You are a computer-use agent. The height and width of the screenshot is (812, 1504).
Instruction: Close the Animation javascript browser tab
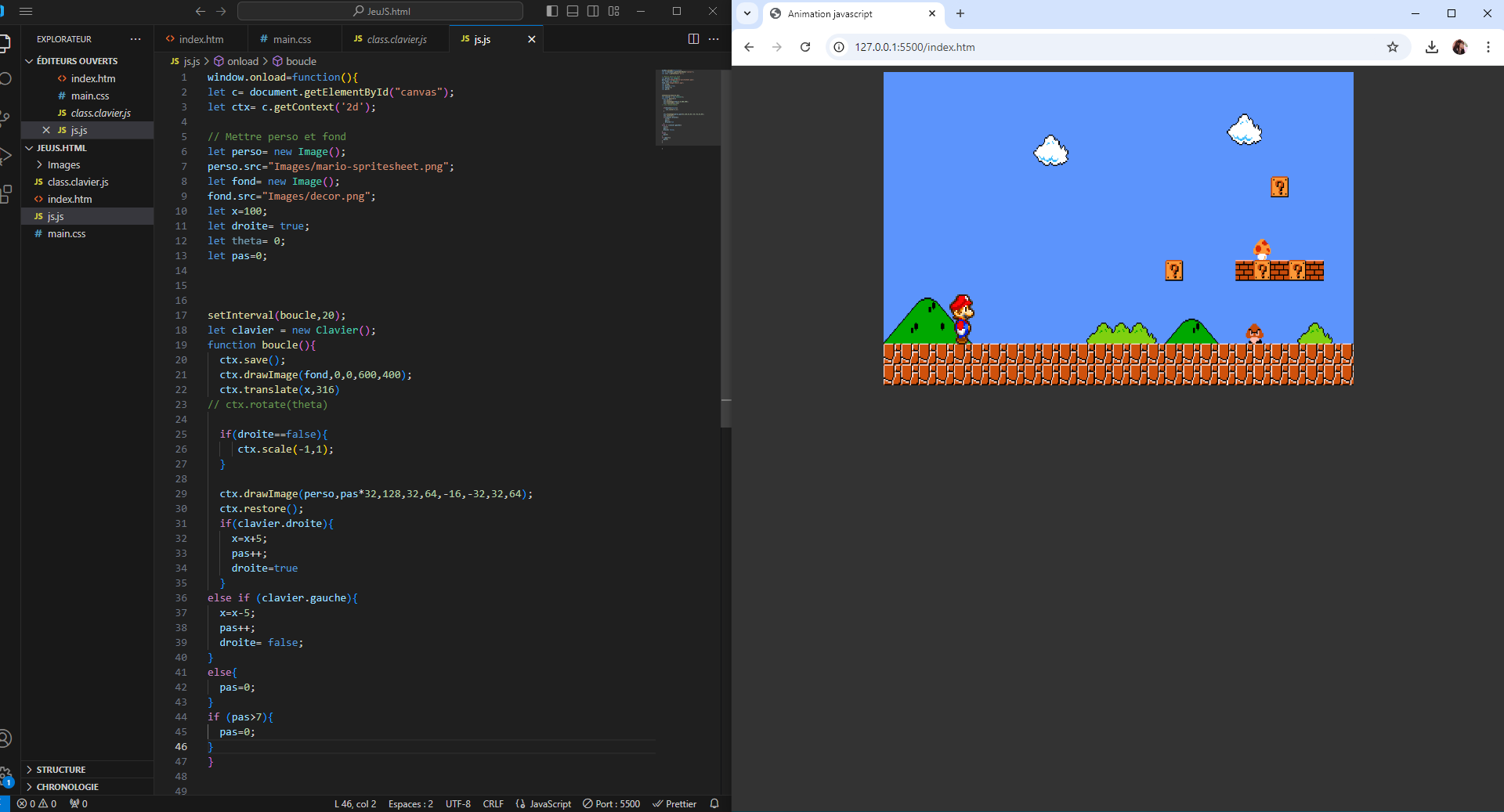click(932, 13)
